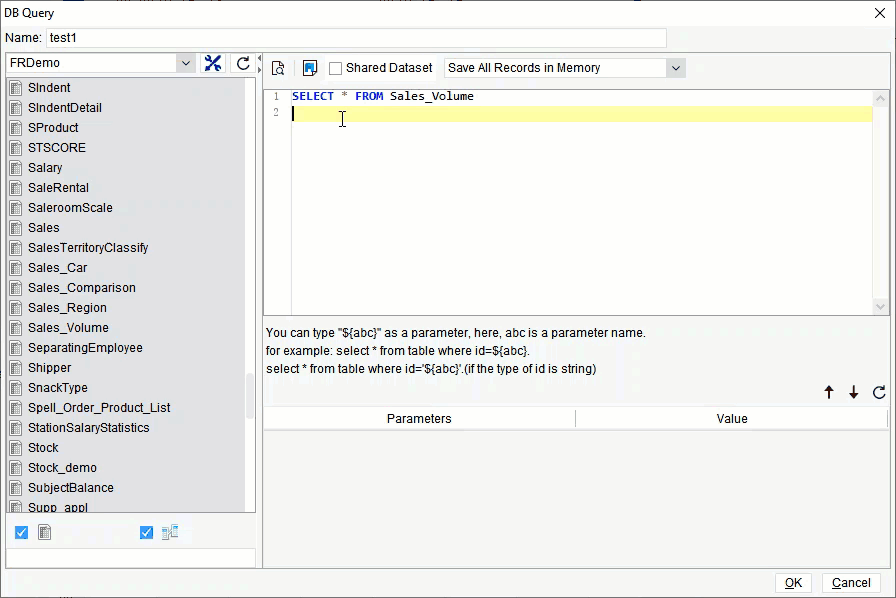Open the connection settings wrench icon
This screenshot has height=598, width=896.
(x=213, y=62)
